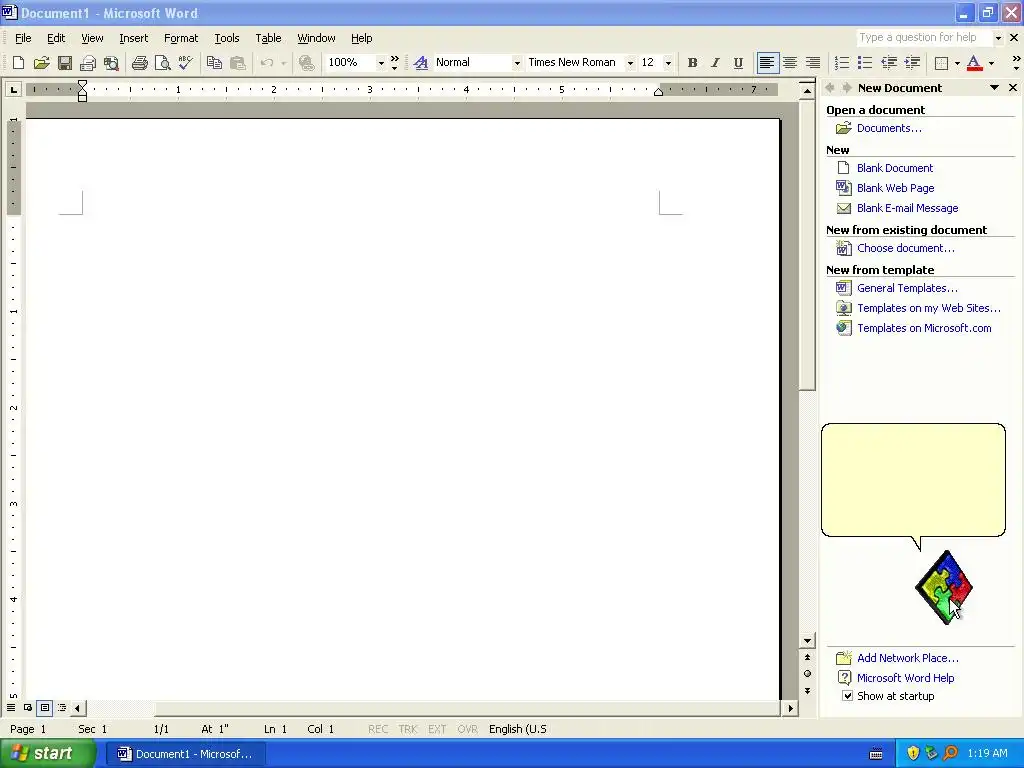The width and height of the screenshot is (1024, 768).
Task: Increase the paragraph indent
Action: coord(912,63)
